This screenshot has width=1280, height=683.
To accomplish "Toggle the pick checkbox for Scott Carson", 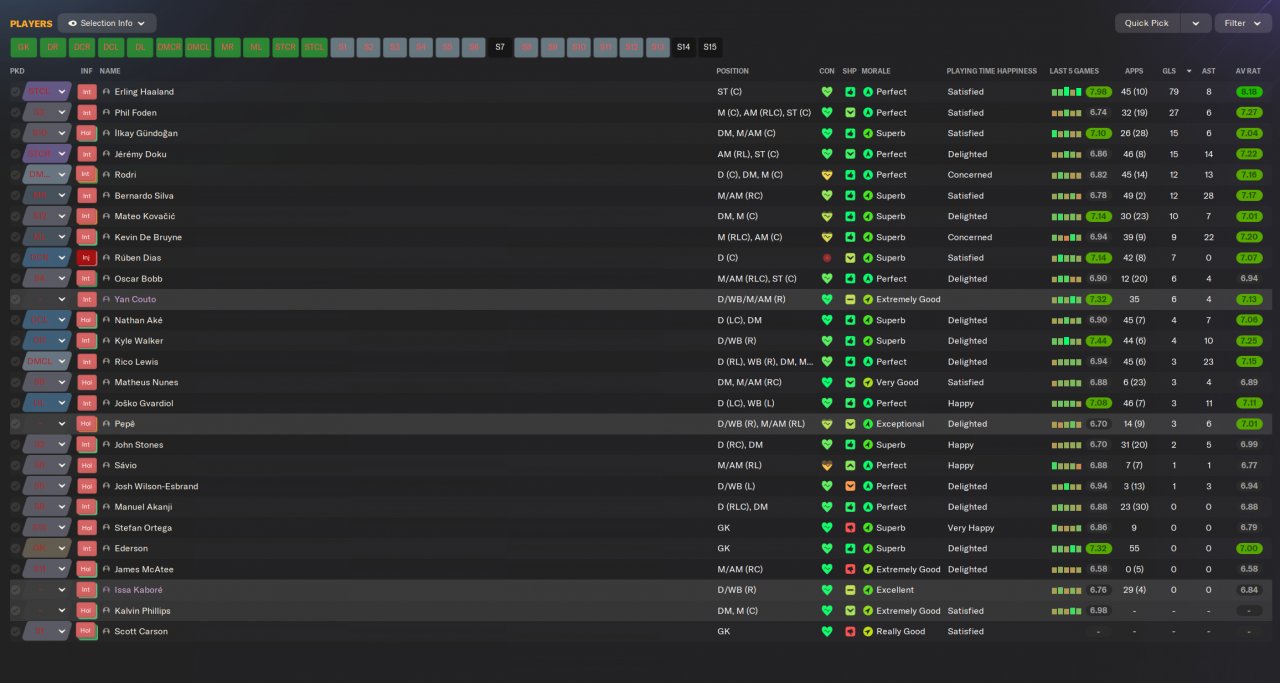I will [15, 632].
